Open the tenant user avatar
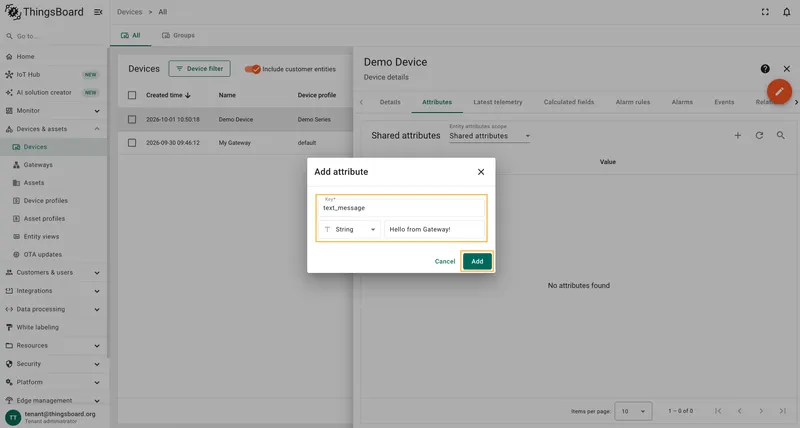Screen dimensions: 800x428 pos(13,417)
